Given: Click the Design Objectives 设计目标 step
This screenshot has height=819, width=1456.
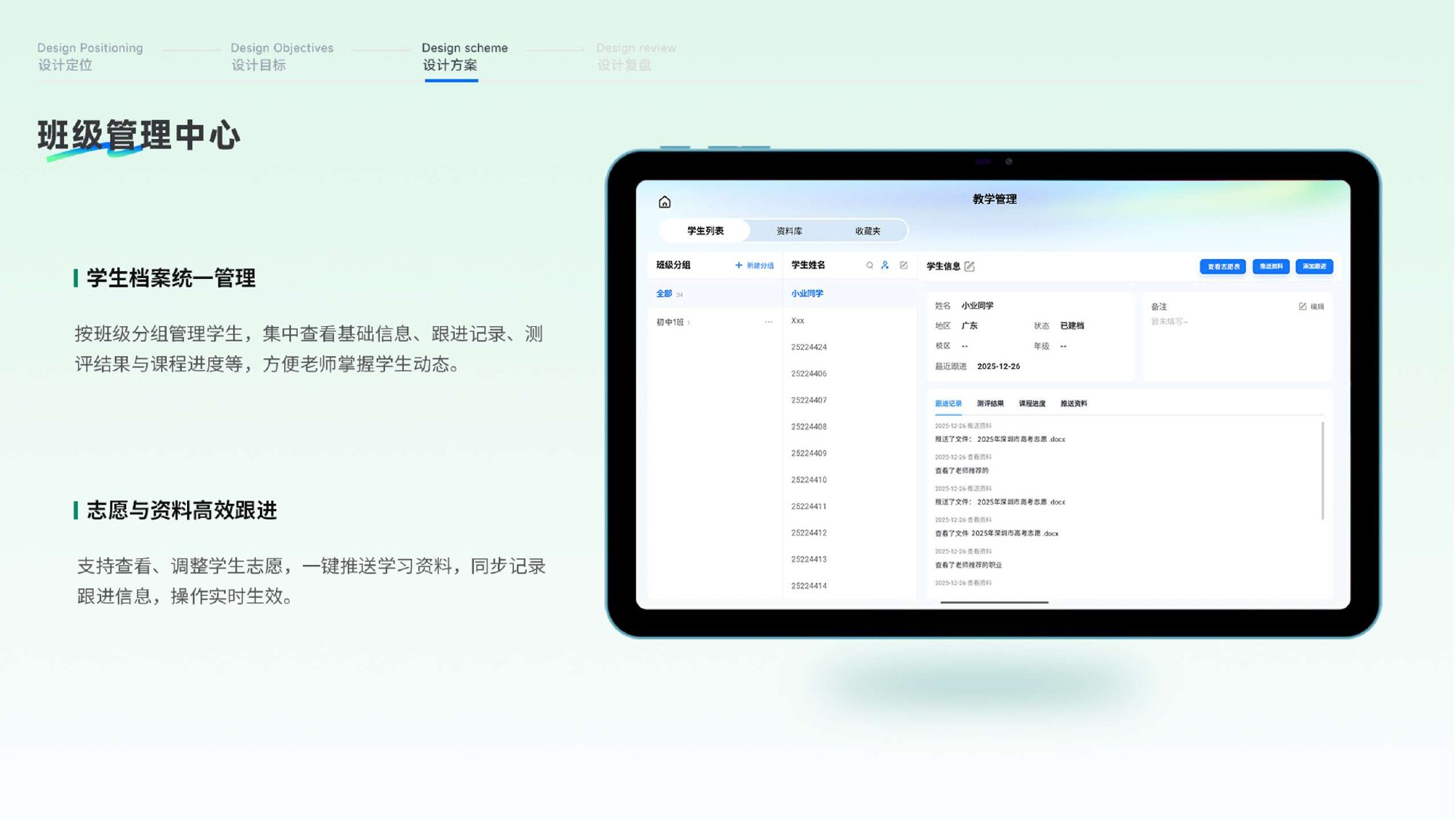Looking at the screenshot, I should 282,56.
